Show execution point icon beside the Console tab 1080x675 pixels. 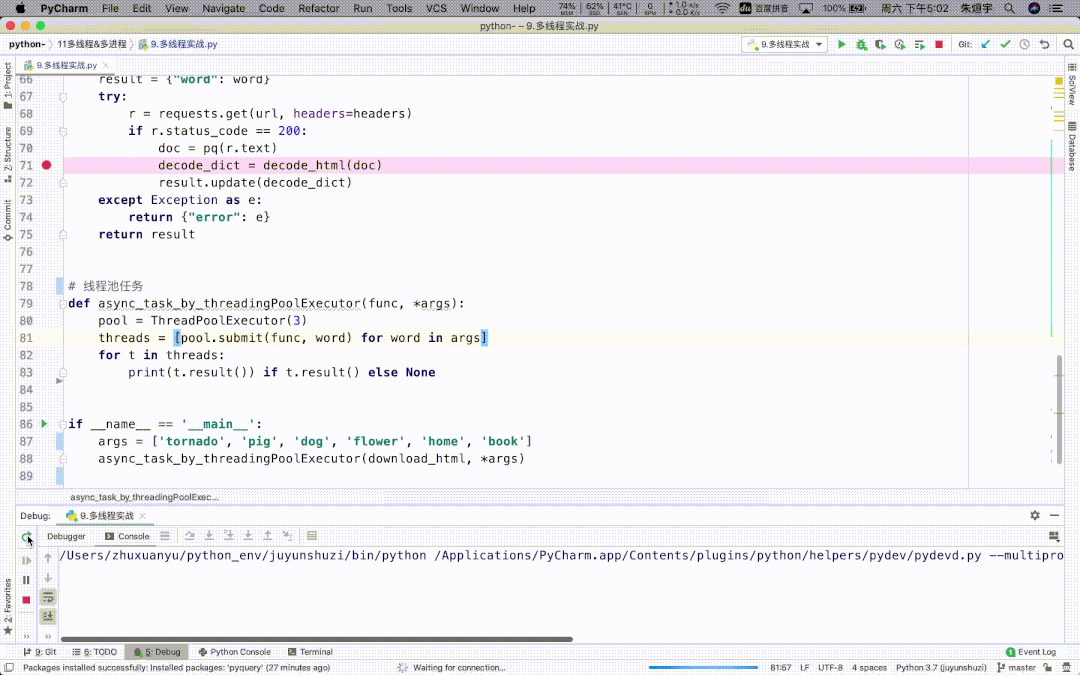click(165, 536)
